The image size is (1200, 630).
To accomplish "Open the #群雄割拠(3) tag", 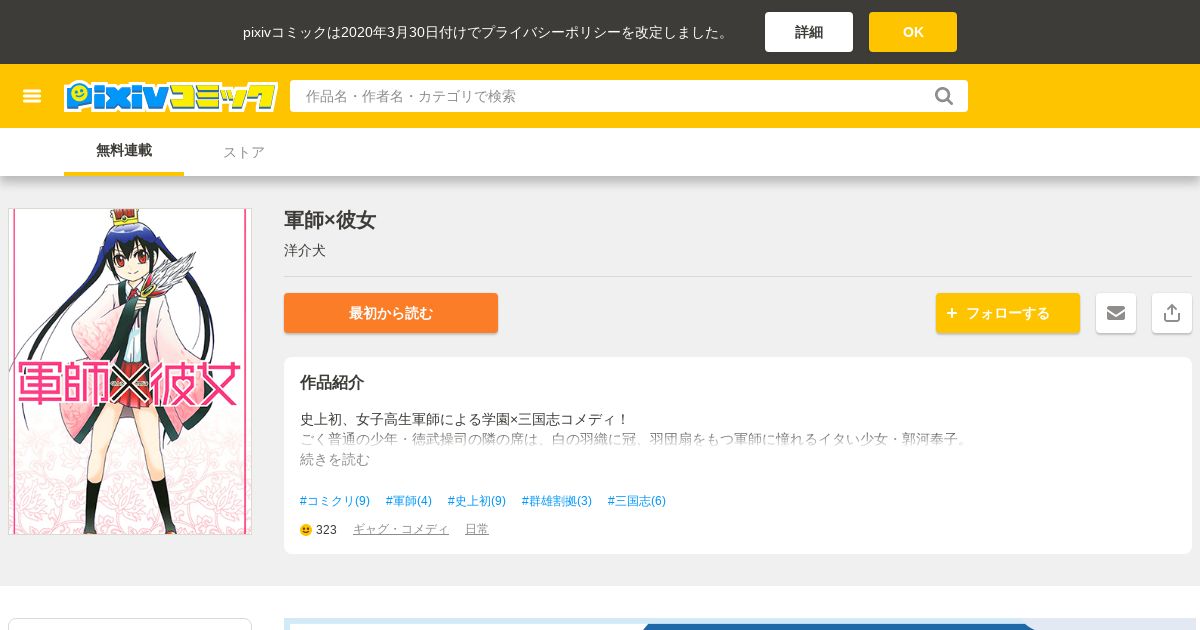I will coord(557,501).
